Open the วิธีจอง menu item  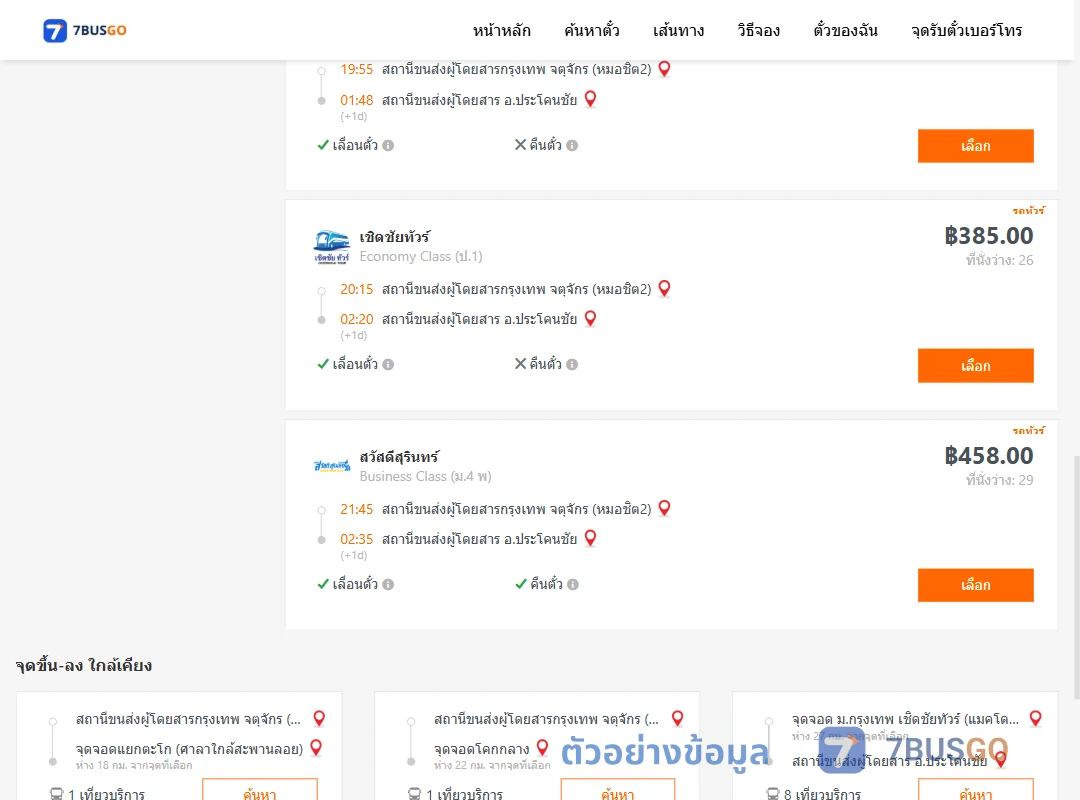tap(758, 30)
